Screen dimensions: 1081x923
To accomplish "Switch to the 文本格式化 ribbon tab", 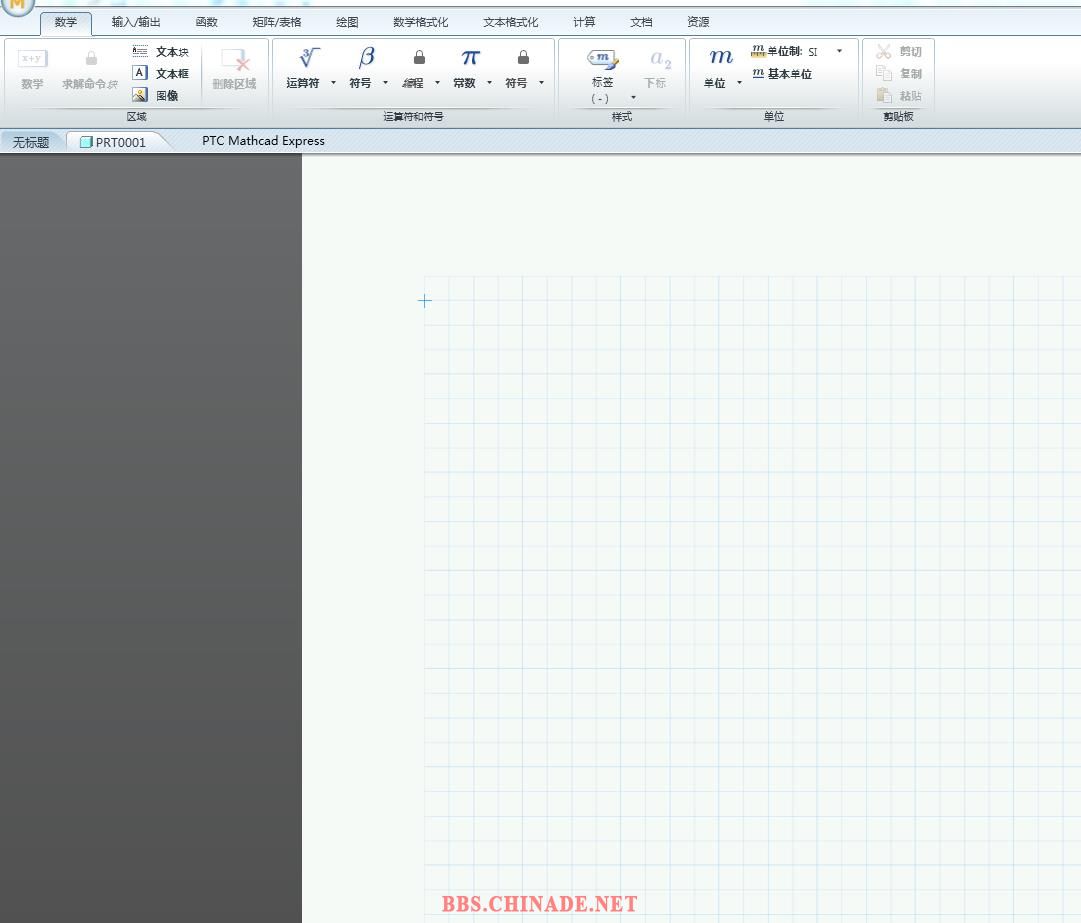I will (511, 22).
